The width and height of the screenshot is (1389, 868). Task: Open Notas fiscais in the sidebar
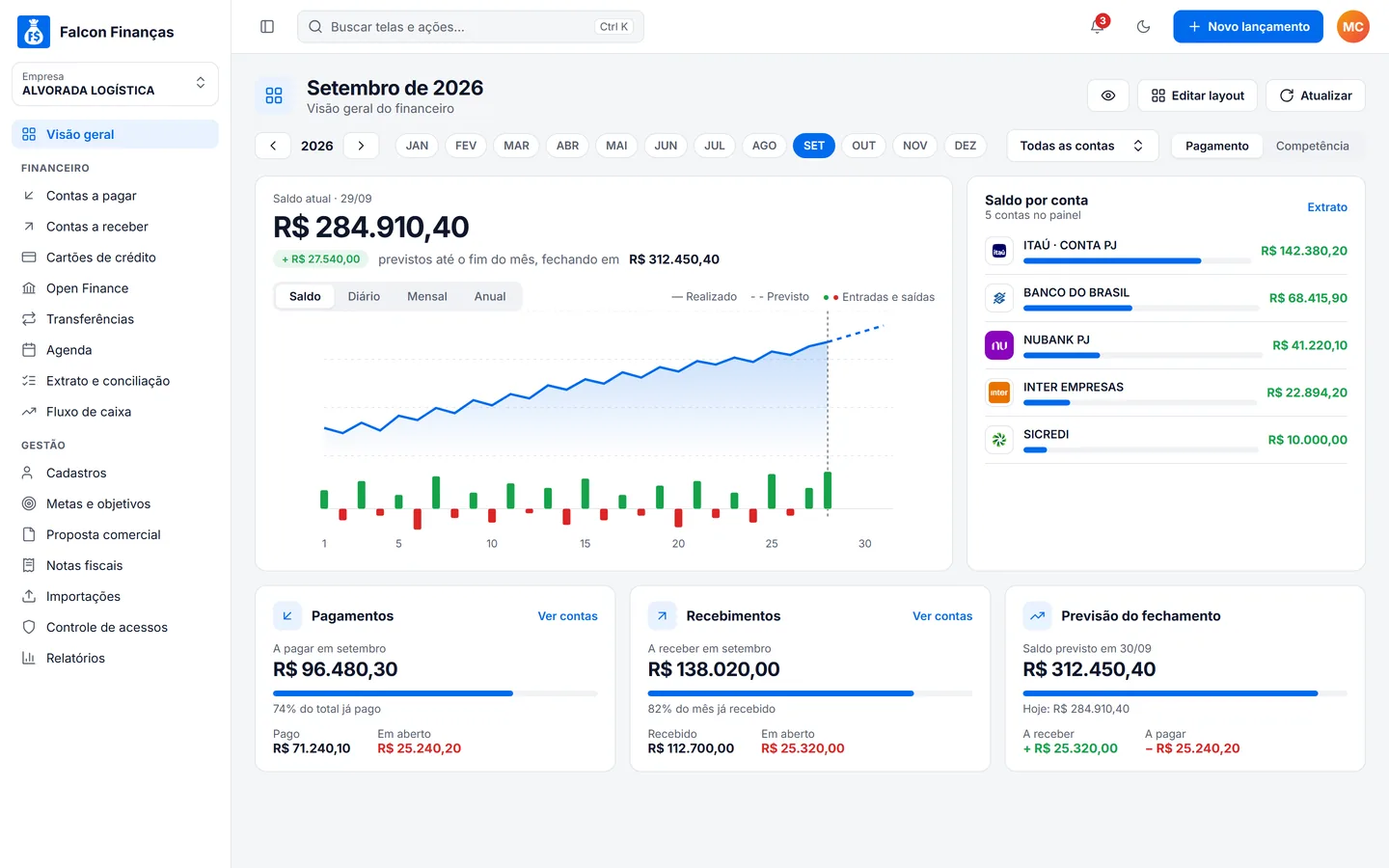[115, 565]
